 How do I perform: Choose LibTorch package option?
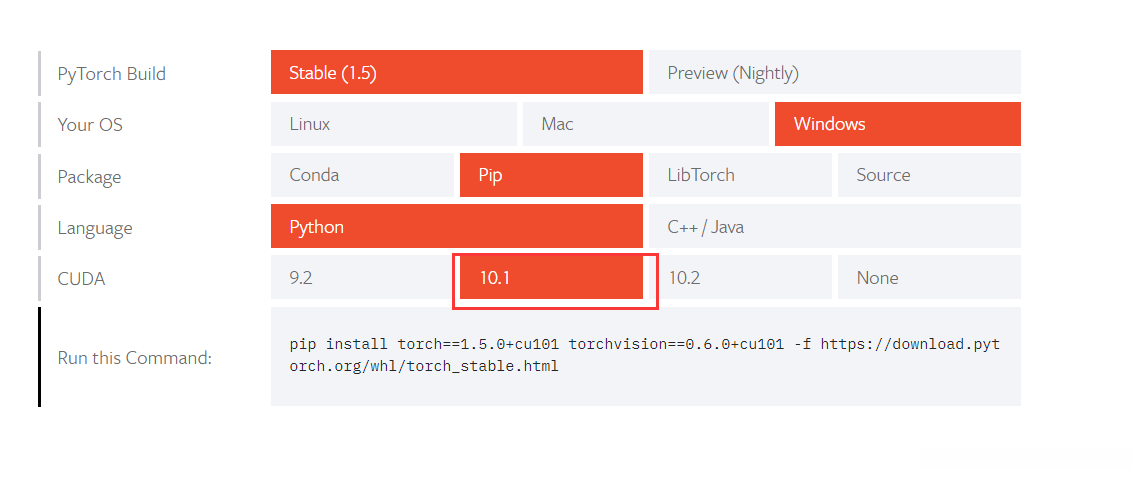click(x=739, y=175)
